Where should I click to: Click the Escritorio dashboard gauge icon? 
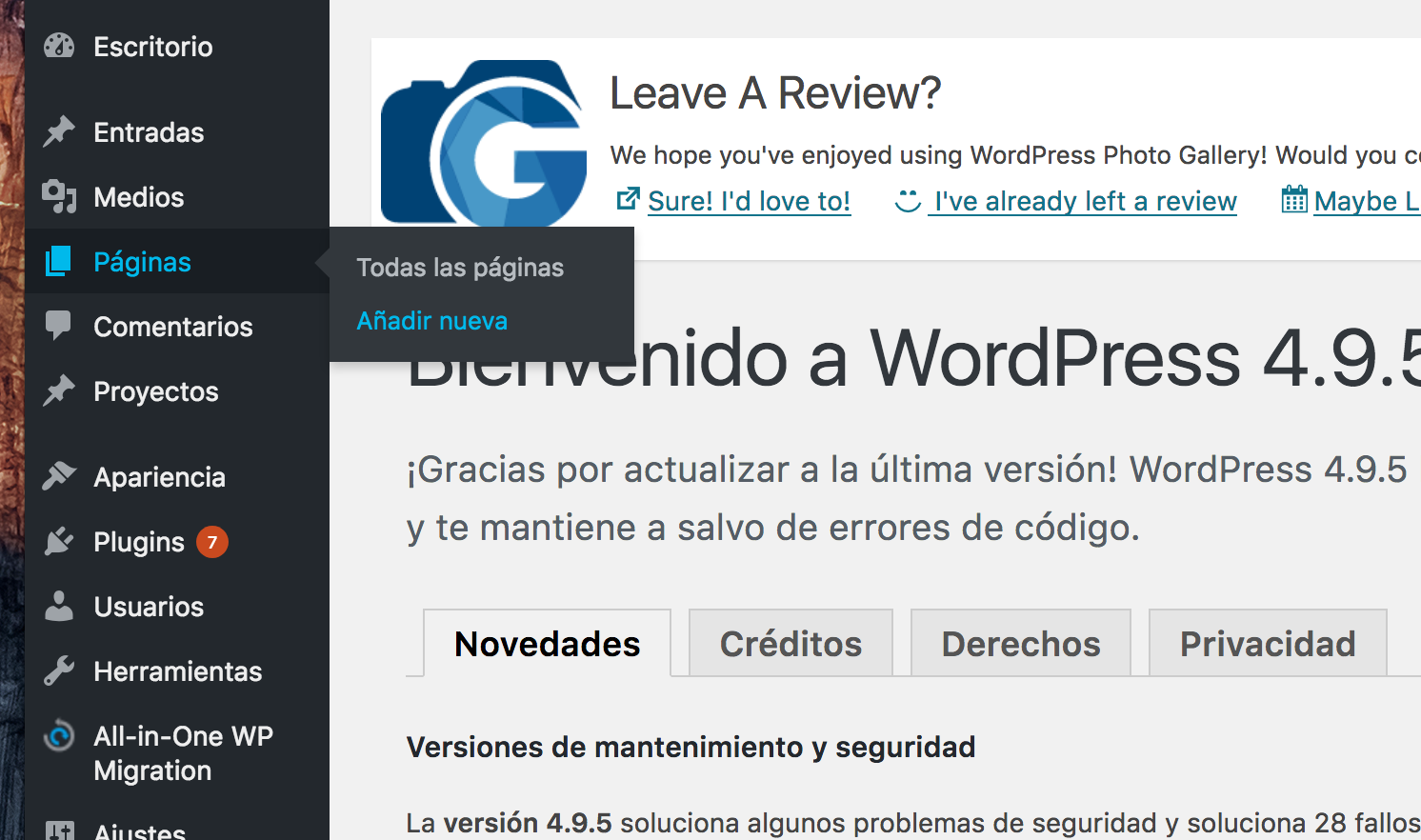pos(59,46)
